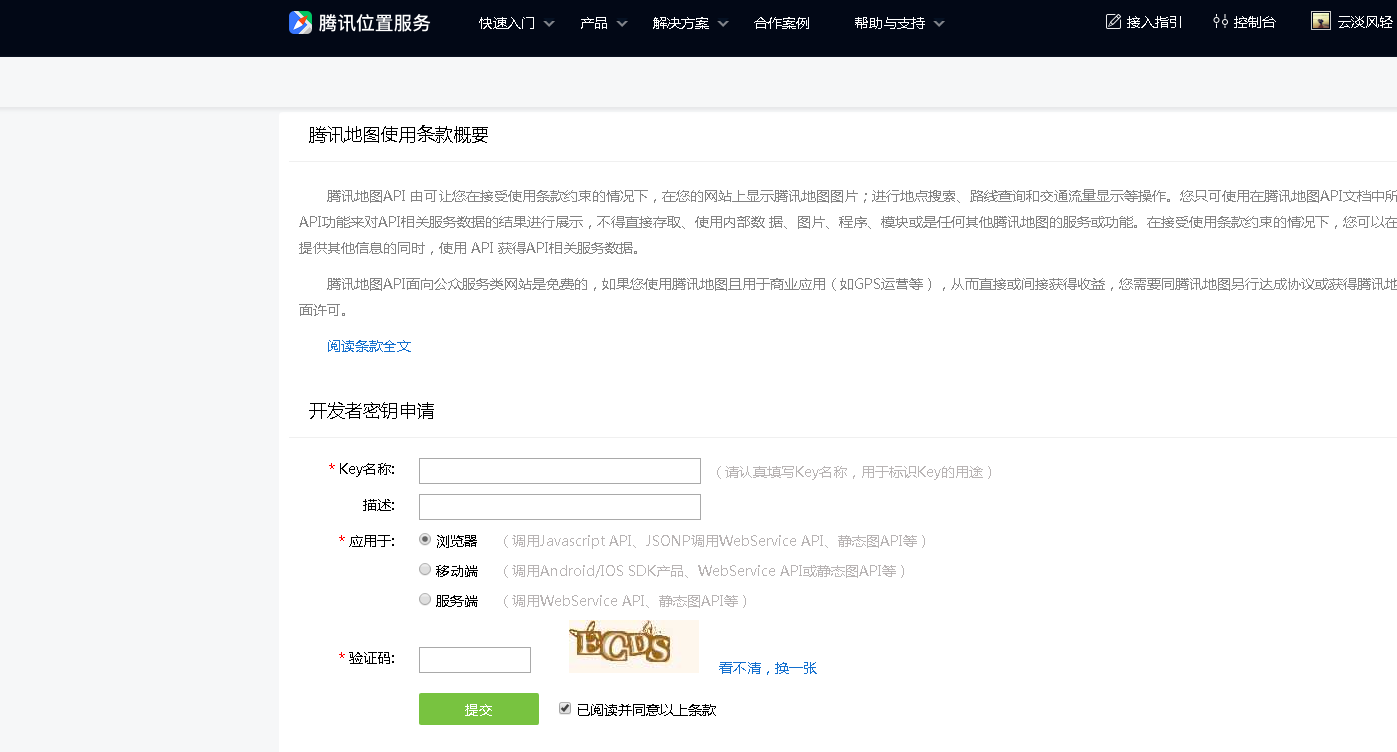
Task: Click the pencil icon beside 接入指引
Action: [x=1113, y=21]
